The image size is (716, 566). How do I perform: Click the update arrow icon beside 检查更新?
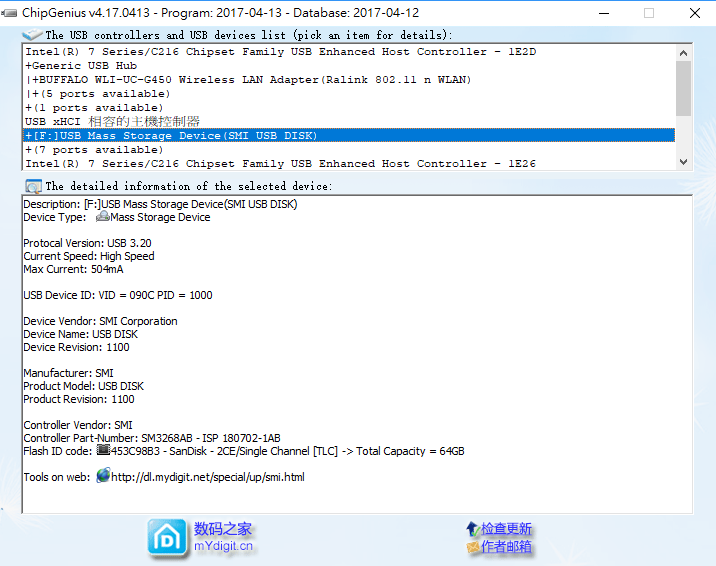coord(473,529)
